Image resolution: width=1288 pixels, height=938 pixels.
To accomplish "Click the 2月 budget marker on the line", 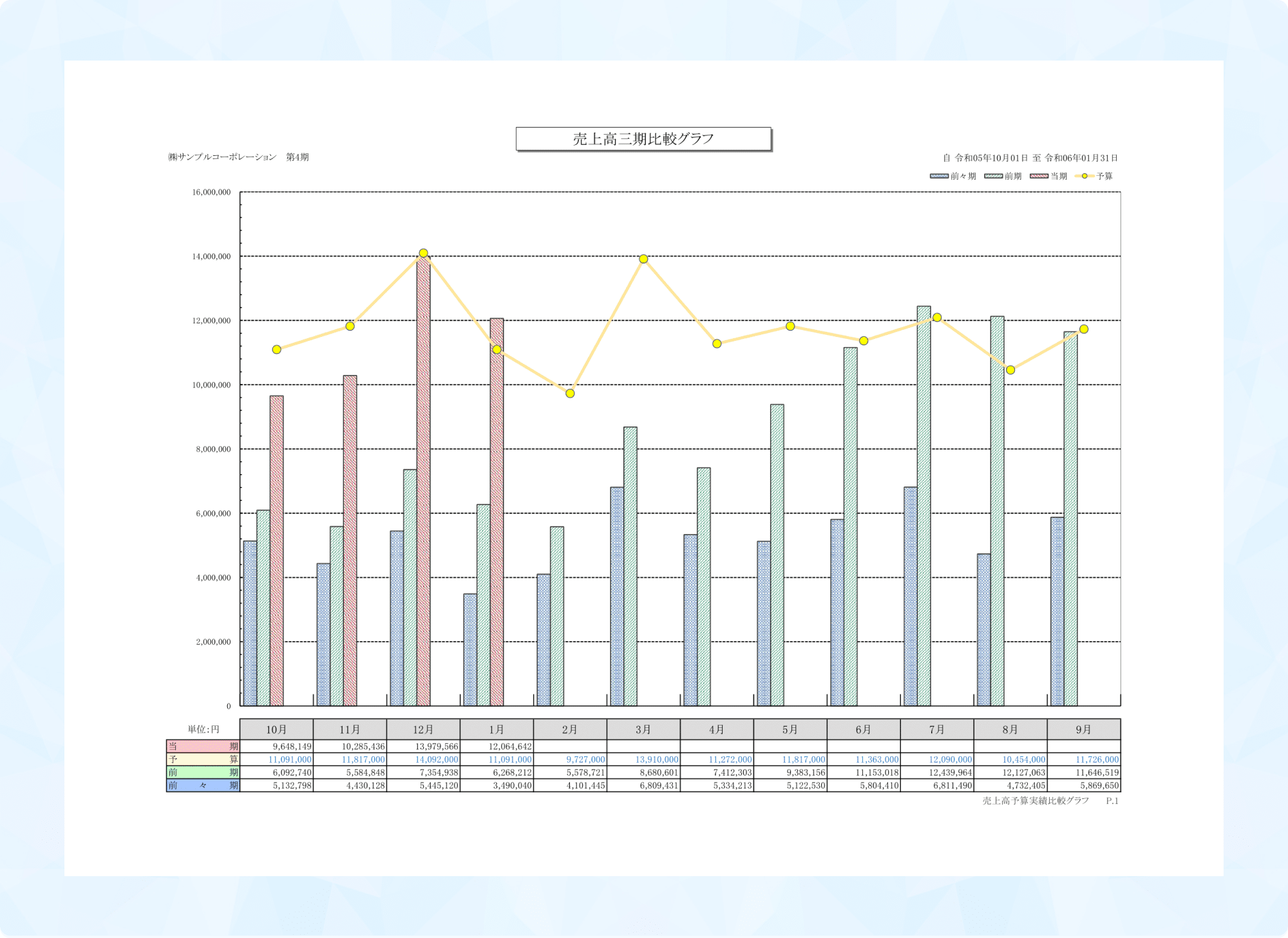I will 570,394.
